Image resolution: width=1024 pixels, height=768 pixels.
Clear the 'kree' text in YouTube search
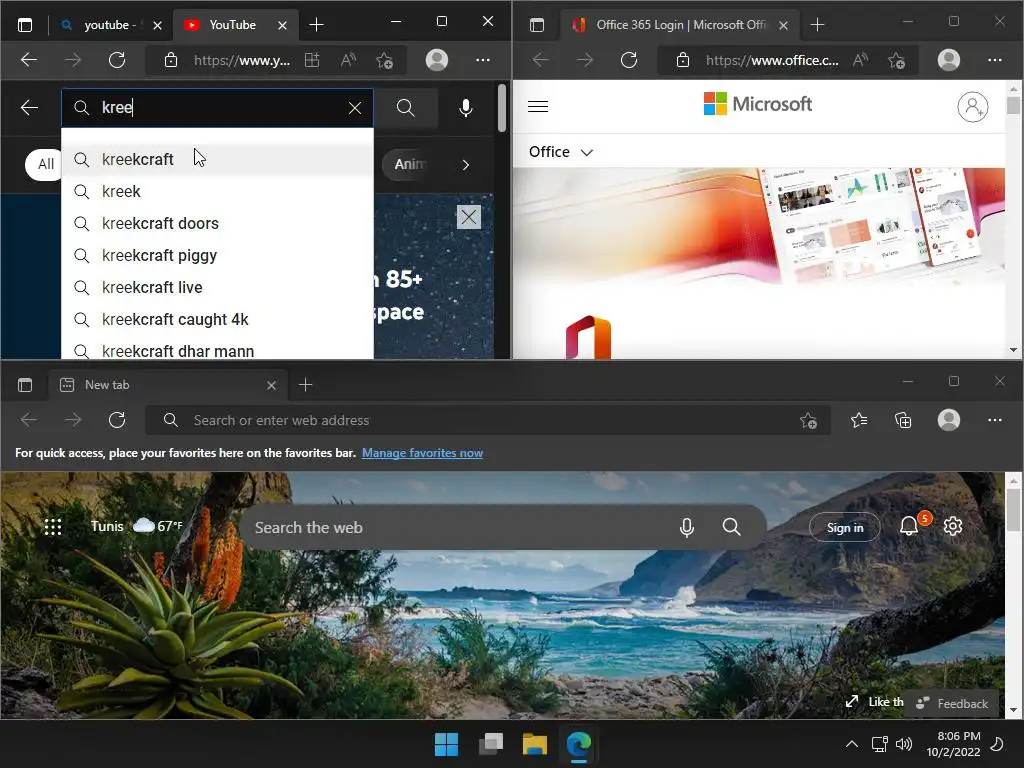tap(355, 108)
